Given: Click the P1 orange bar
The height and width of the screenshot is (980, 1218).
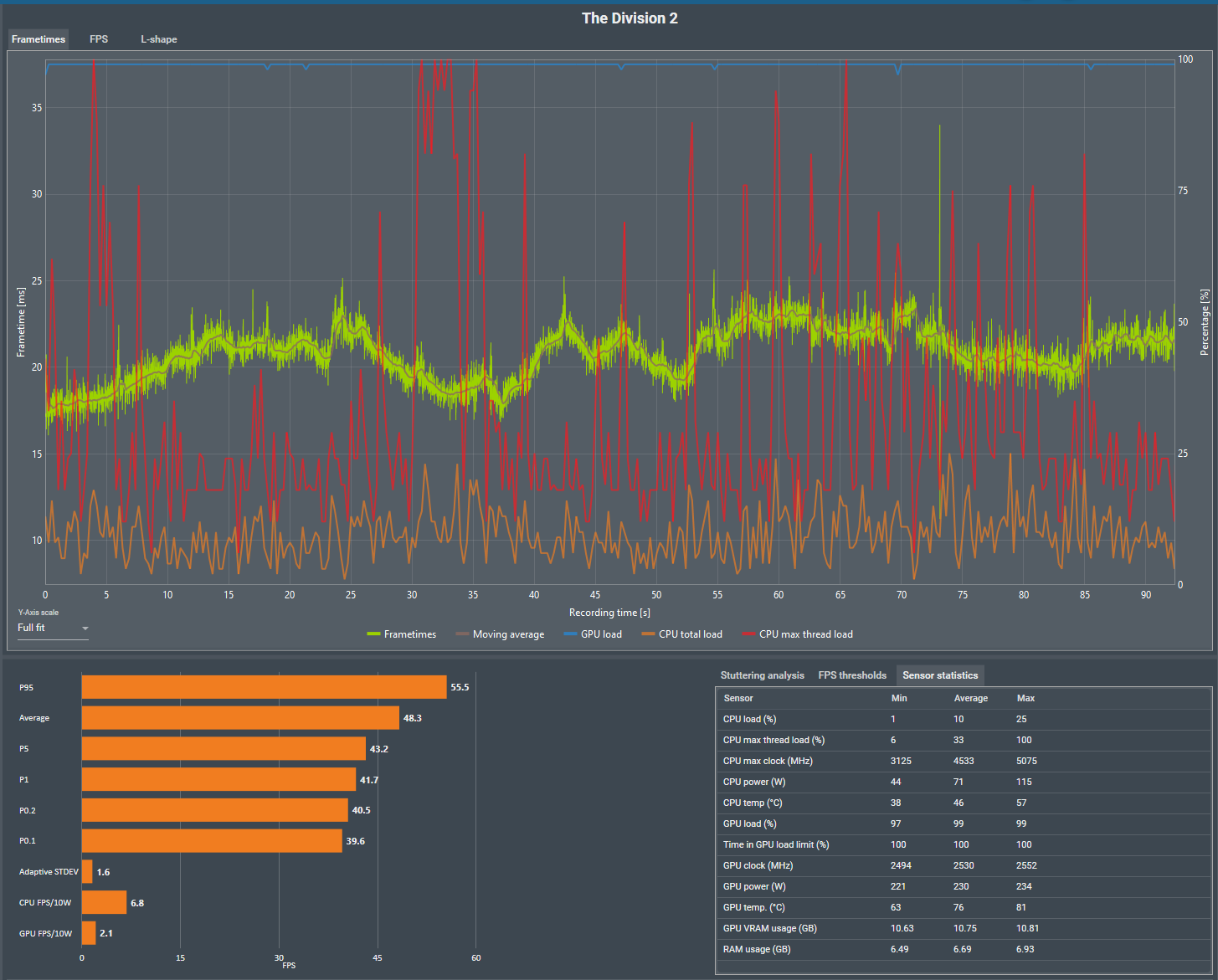Looking at the screenshot, I should pyautogui.click(x=218, y=779).
